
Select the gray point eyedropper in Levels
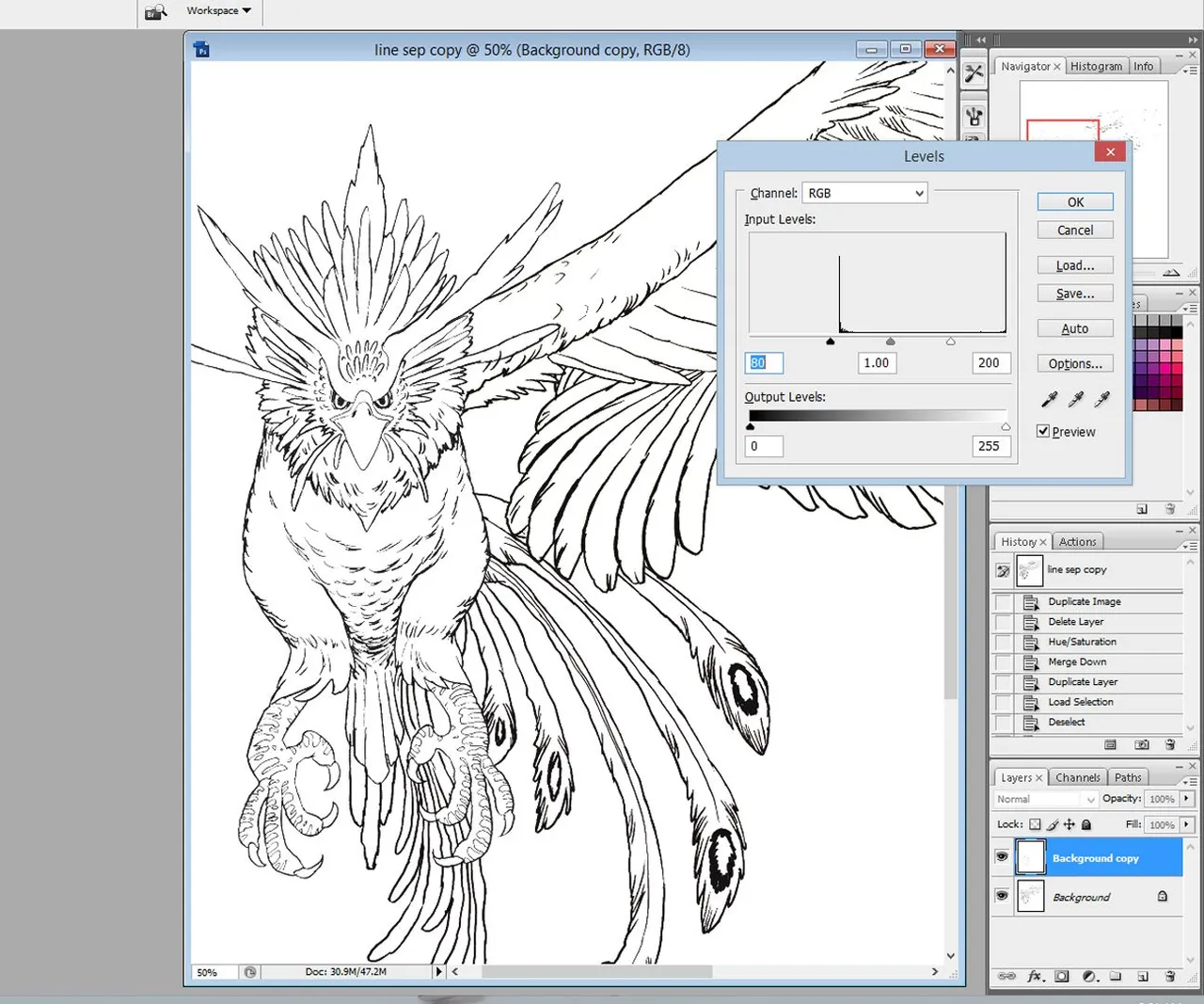[1076, 400]
